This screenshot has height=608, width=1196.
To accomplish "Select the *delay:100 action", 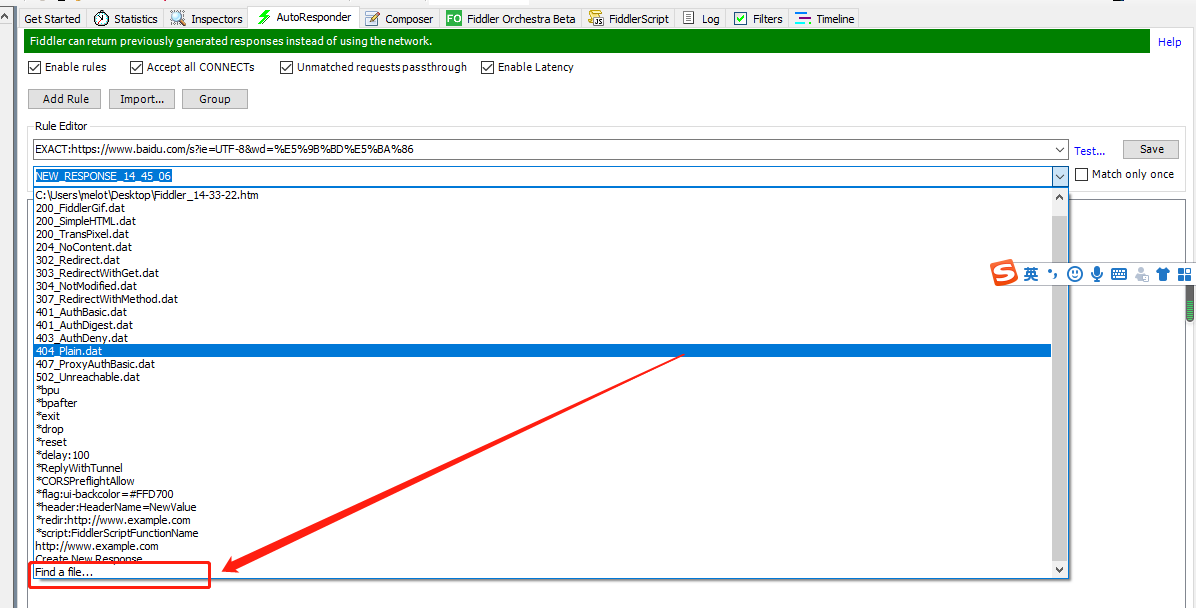I will (x=542, y=455).
